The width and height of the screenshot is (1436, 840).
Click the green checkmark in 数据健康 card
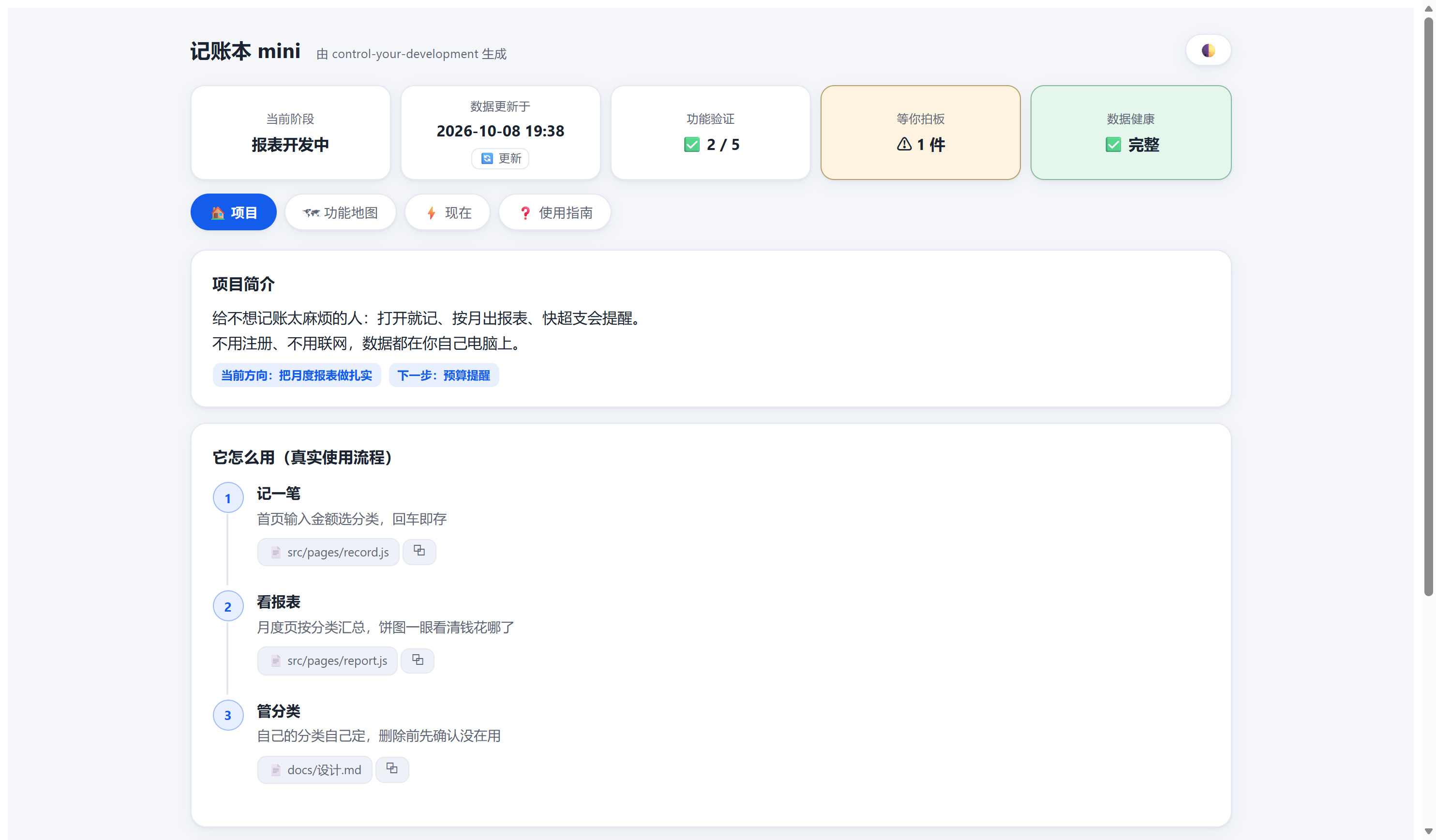(x=1113, y=145)
